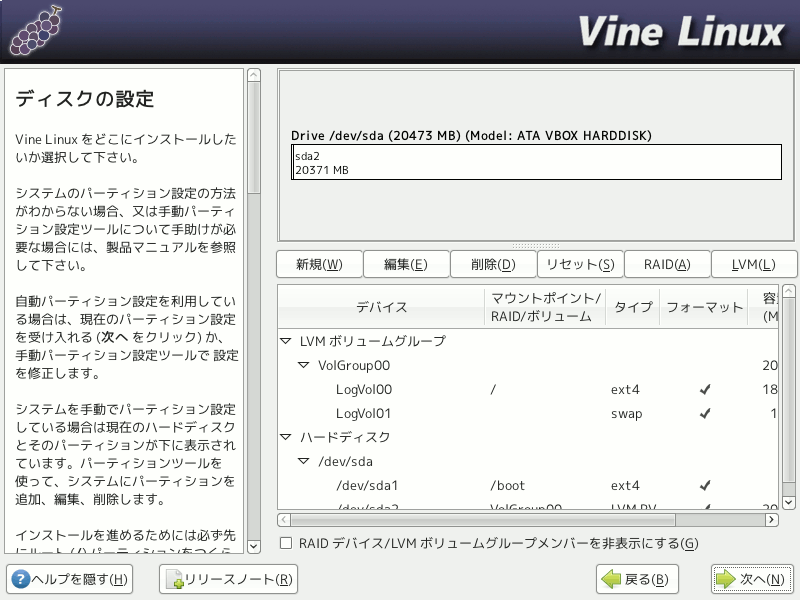The width and height of the screenshot is (800, 600).
Task: Click ヘルプを隠す(H) to hide help
Action: pos(70,579)
